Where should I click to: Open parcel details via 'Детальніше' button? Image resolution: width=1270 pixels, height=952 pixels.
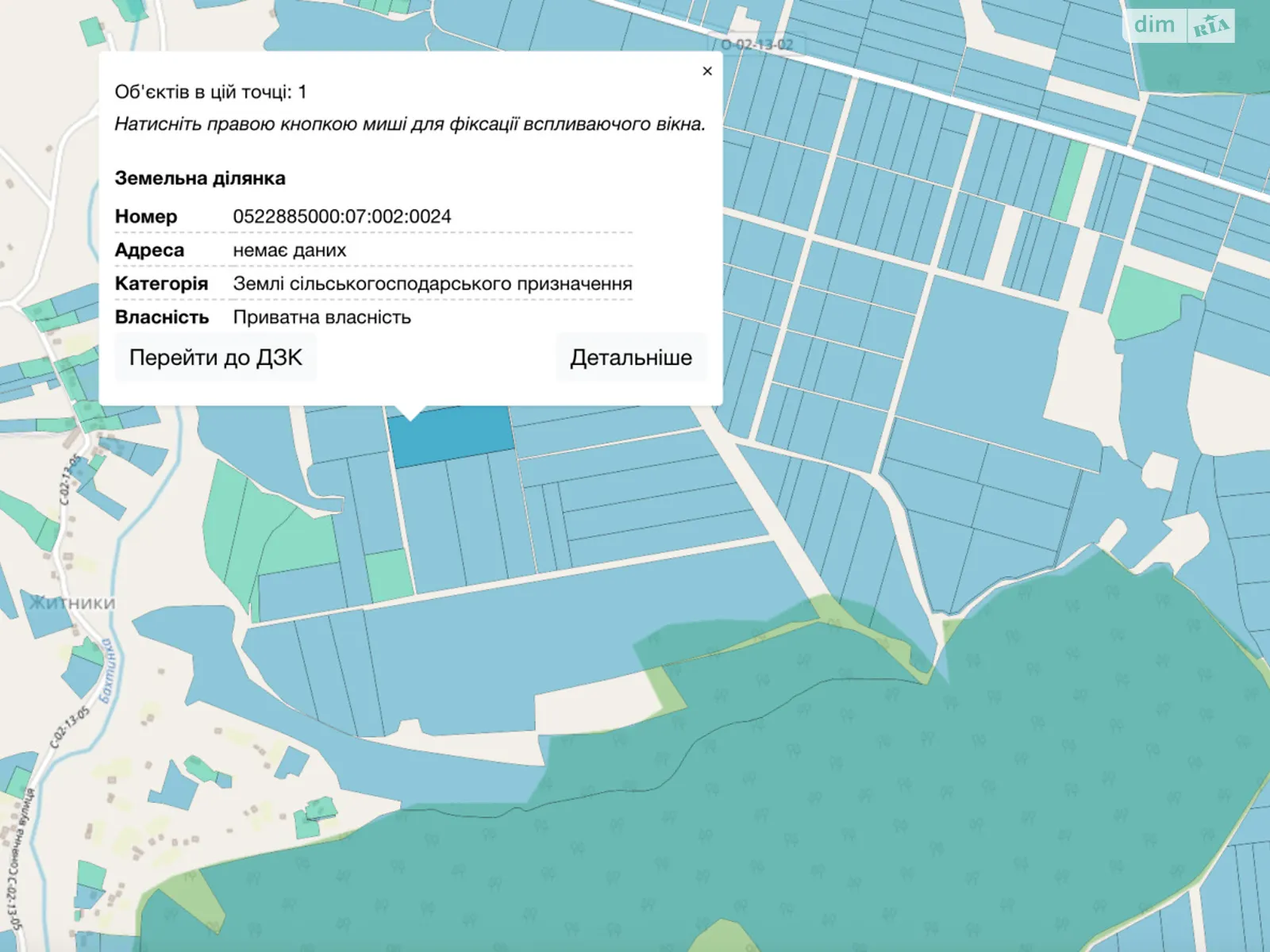pos(630,358)
